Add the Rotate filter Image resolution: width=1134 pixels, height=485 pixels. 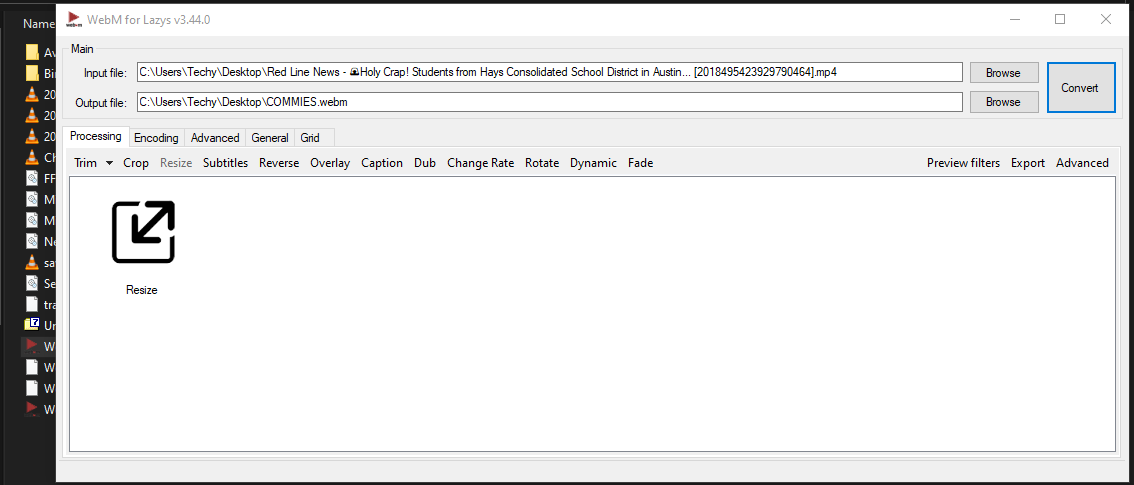542,163
